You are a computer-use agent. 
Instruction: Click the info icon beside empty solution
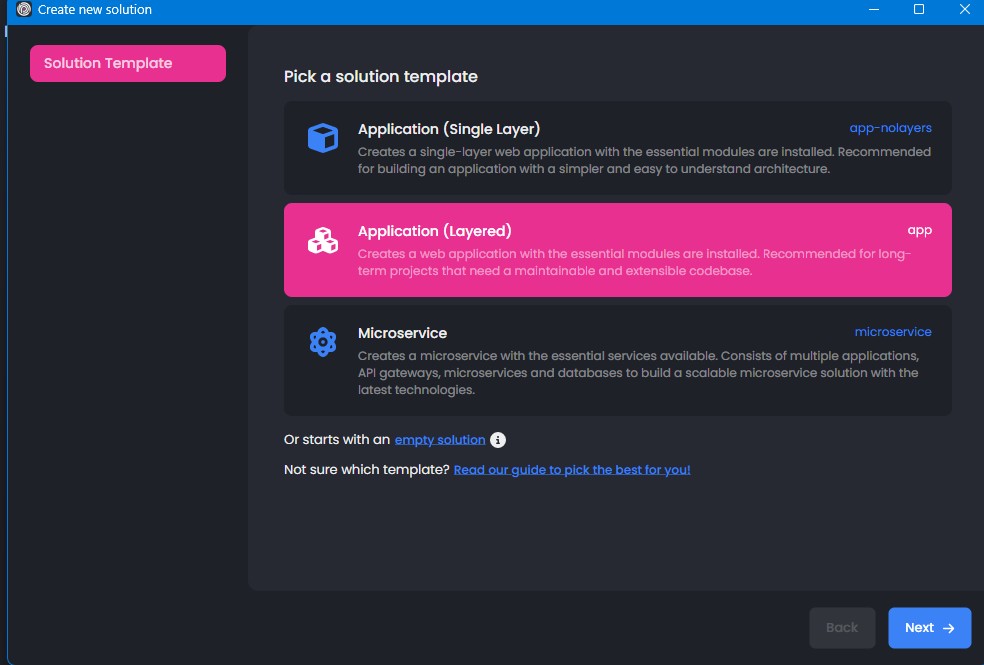(498, 440)
